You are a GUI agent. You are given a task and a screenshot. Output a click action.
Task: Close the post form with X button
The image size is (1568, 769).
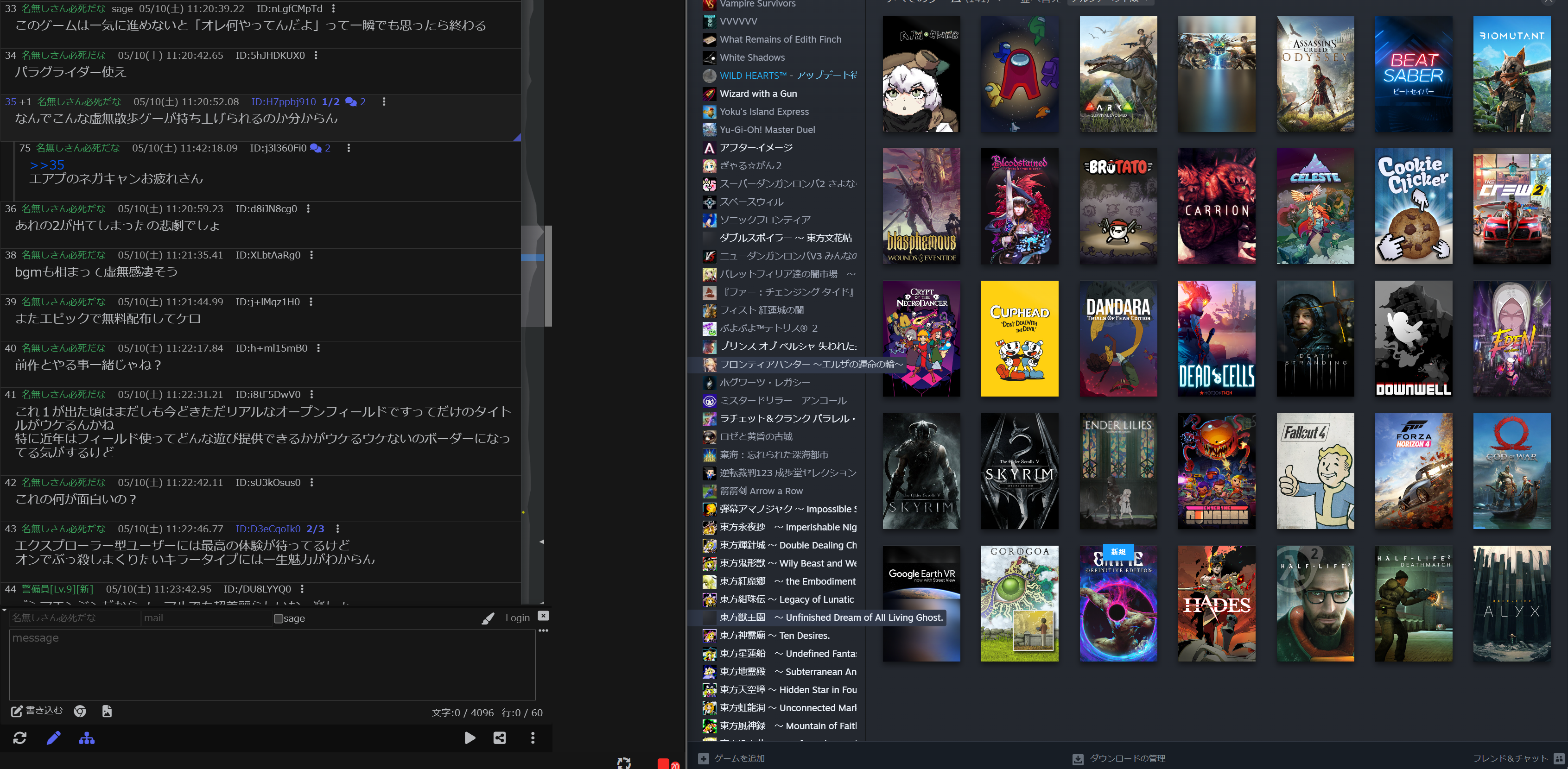(x=543, y=616)
